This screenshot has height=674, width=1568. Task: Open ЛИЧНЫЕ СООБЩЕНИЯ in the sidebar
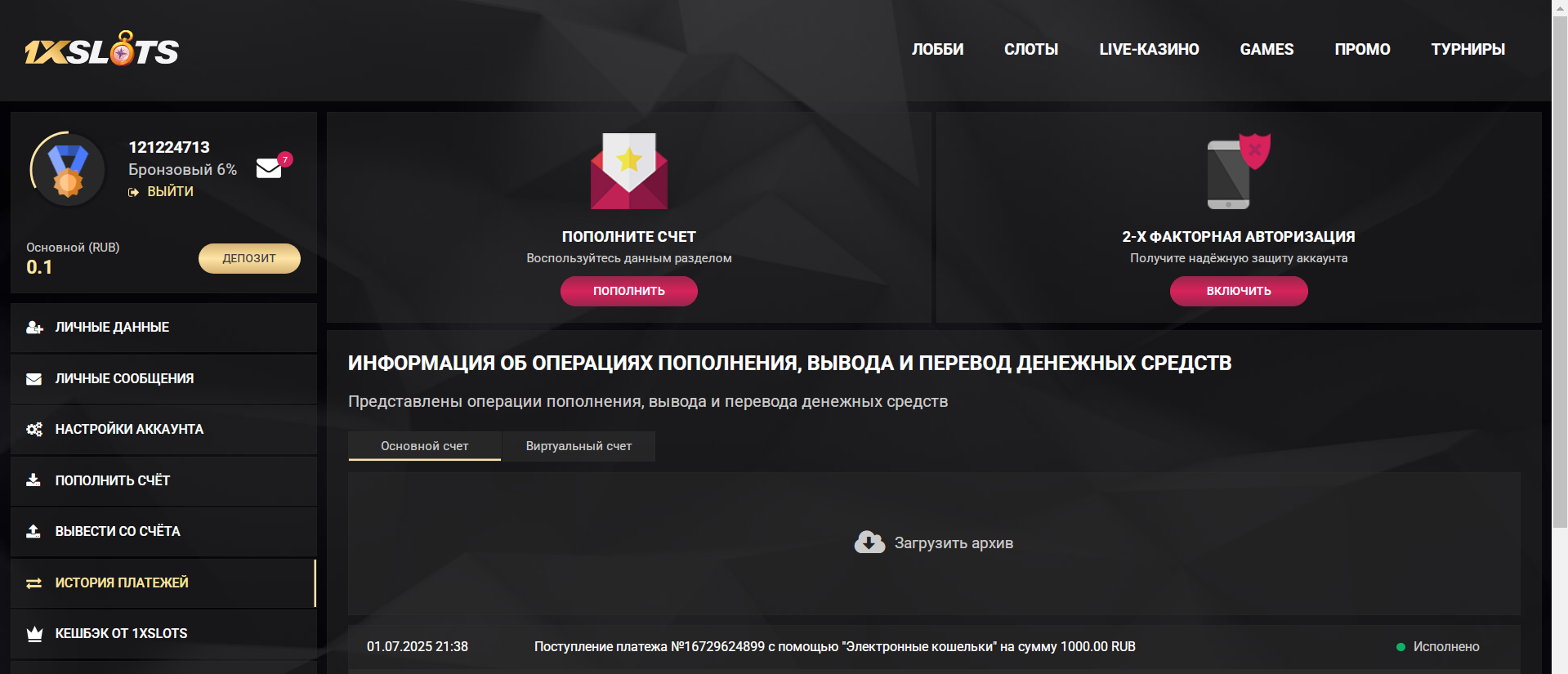coord(163,379)
